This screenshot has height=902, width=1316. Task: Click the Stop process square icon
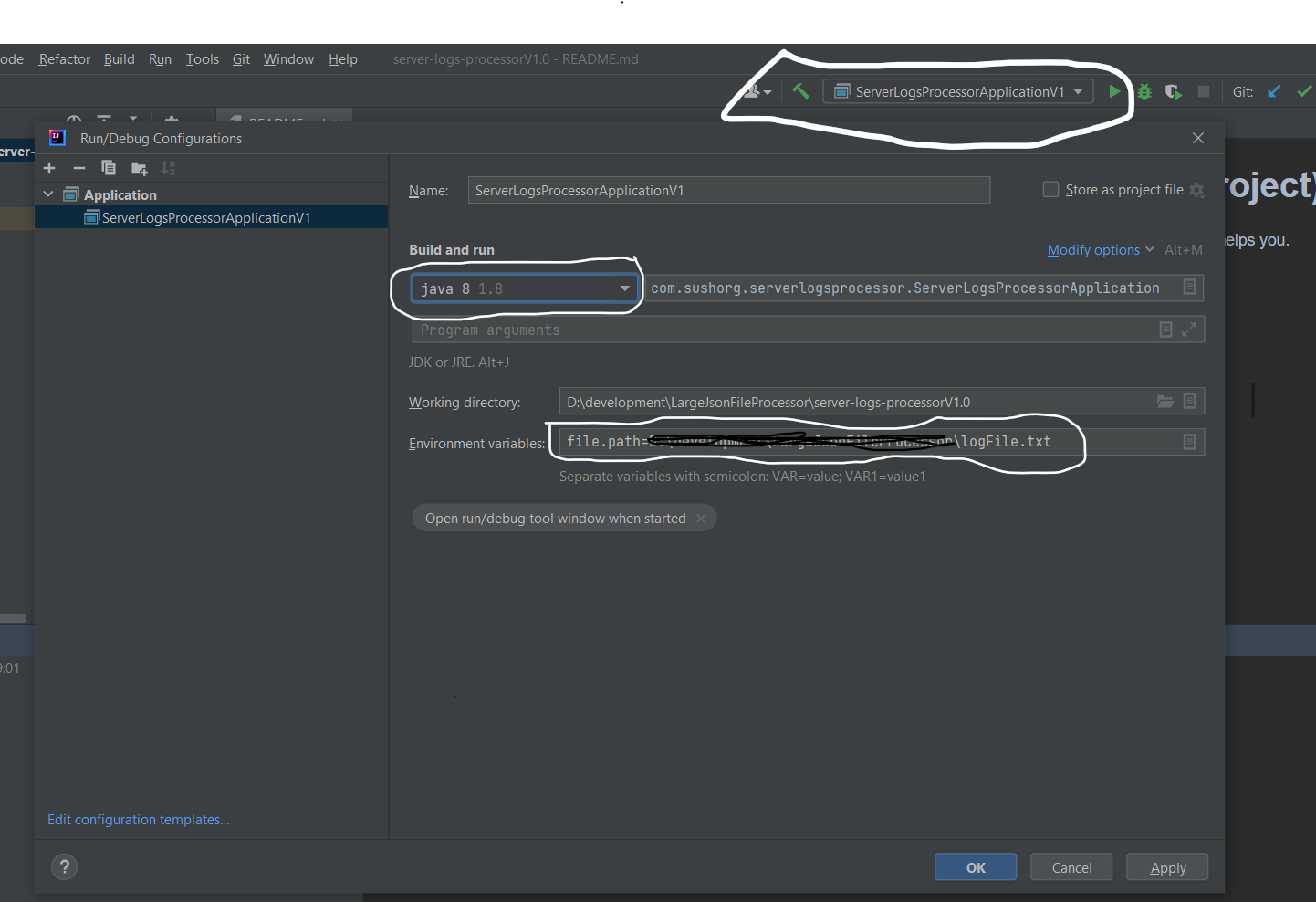[1204, 91]
